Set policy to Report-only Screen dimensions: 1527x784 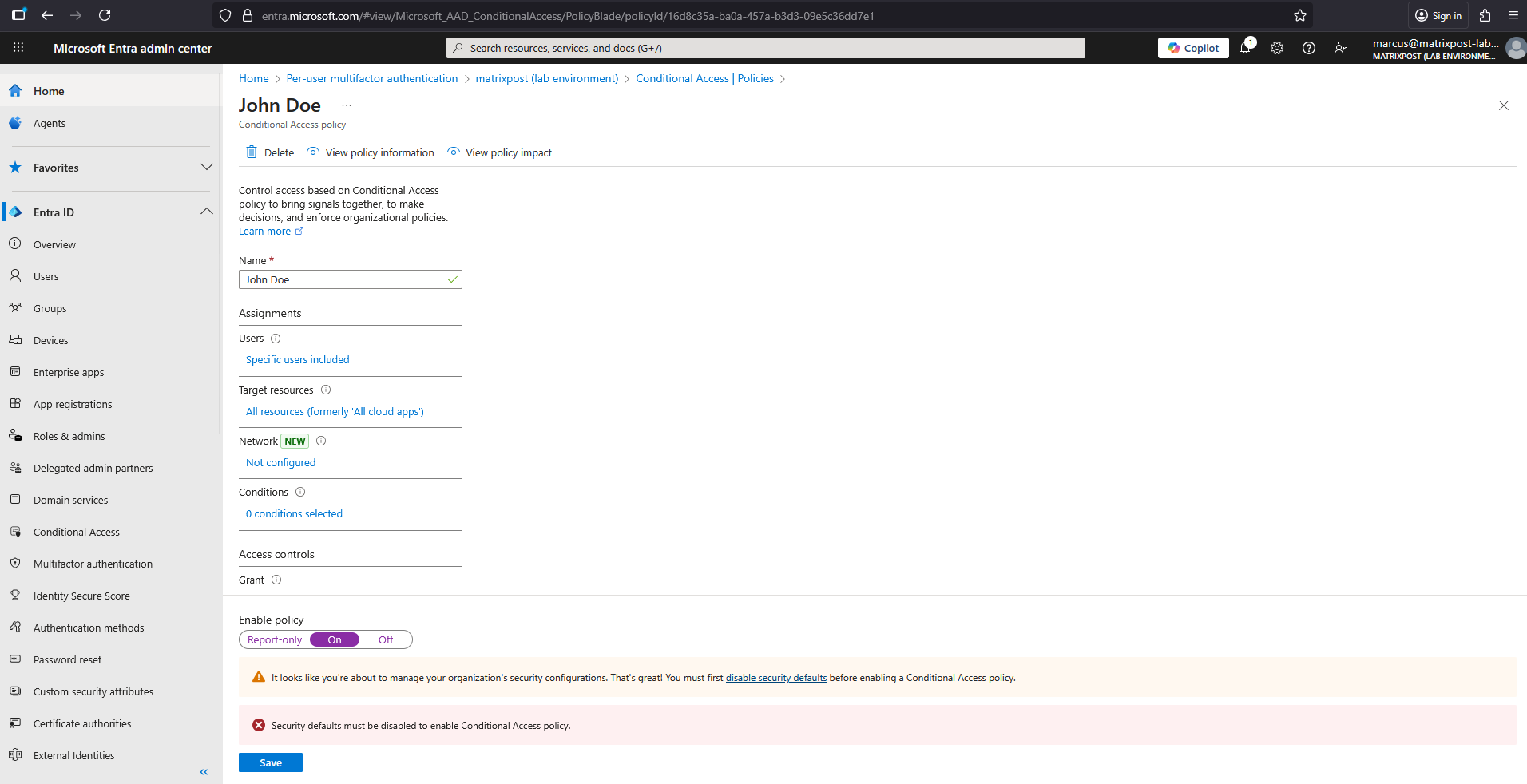(x=275, y=640)
